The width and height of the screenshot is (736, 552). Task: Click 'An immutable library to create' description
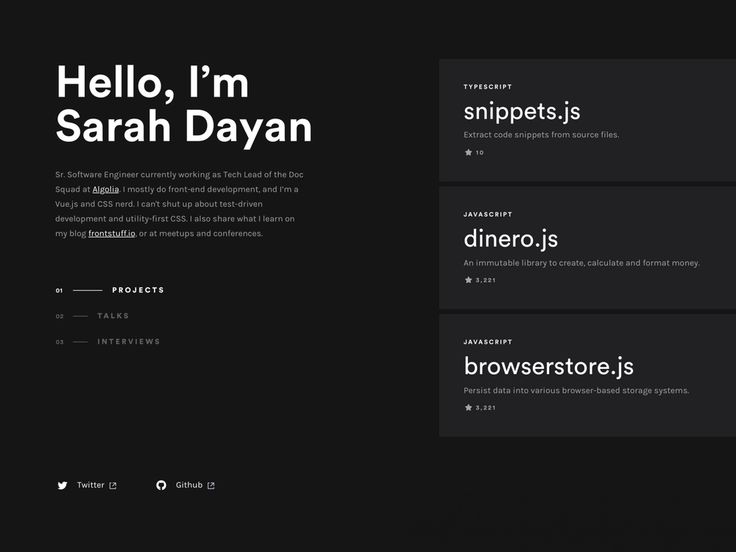582,263
